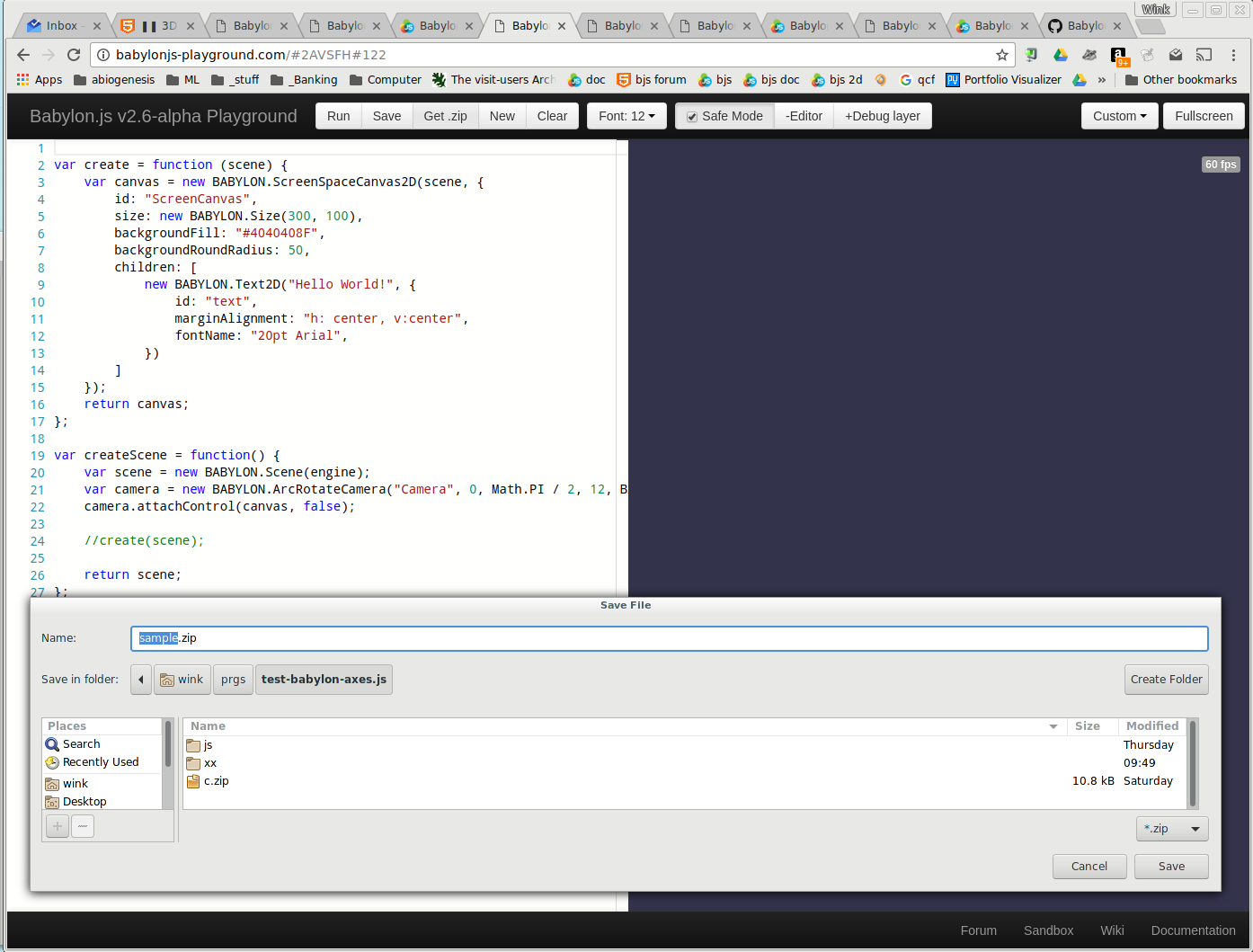This screenshot has height=952, width=1253.
Task: Click the Fullscreen button
Action: pos(1204,116)
